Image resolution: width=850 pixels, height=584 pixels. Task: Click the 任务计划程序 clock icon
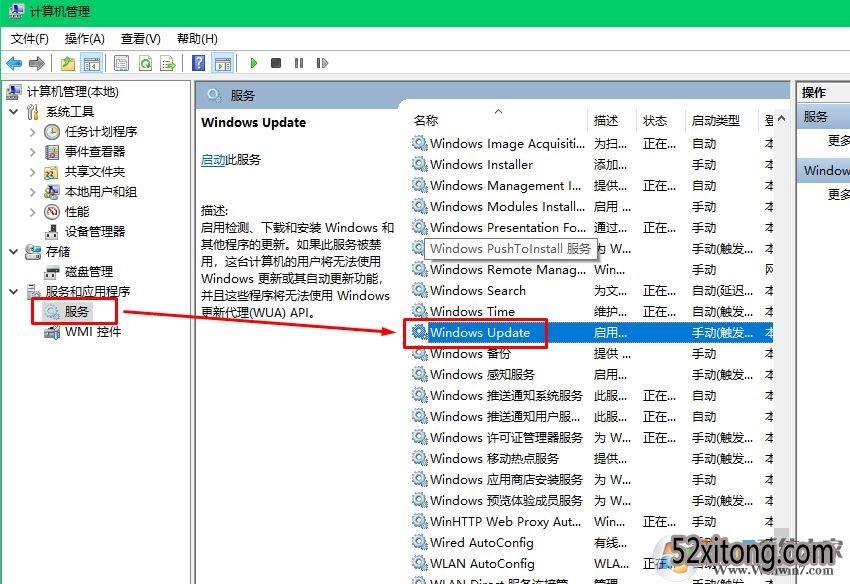point(51,132)
